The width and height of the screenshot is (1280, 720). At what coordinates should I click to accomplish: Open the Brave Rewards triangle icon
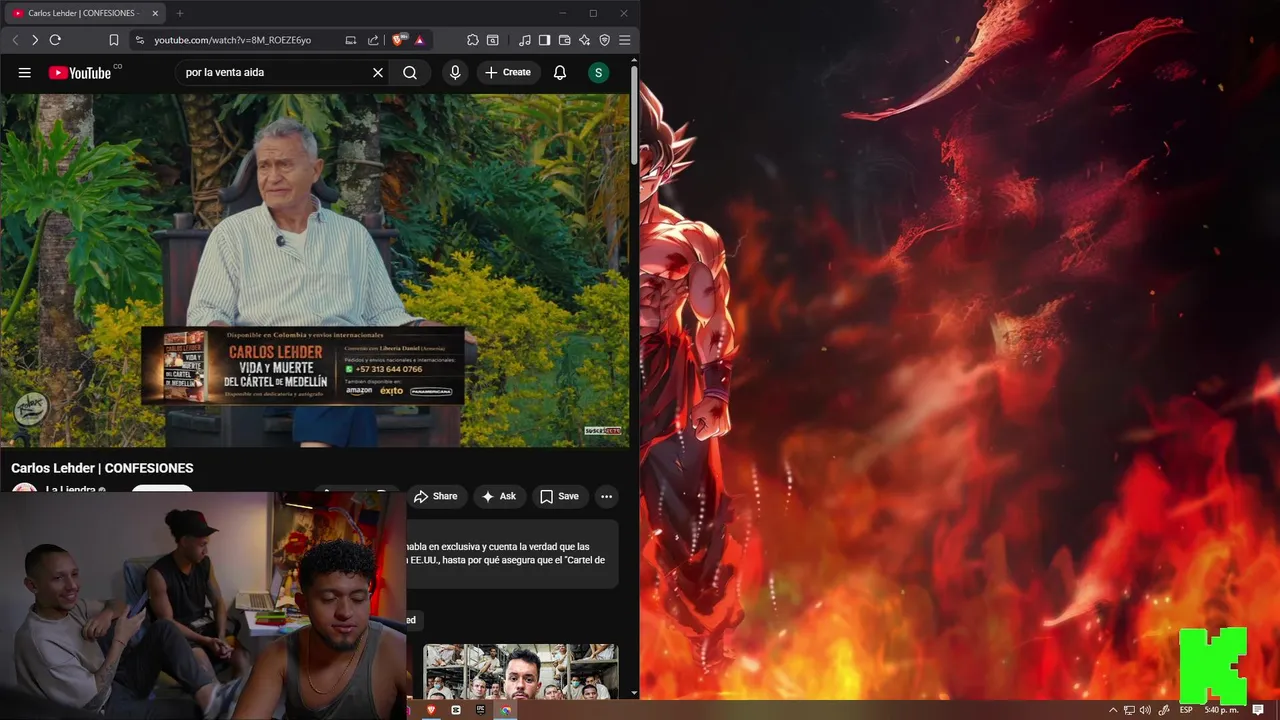click(419, 40)
